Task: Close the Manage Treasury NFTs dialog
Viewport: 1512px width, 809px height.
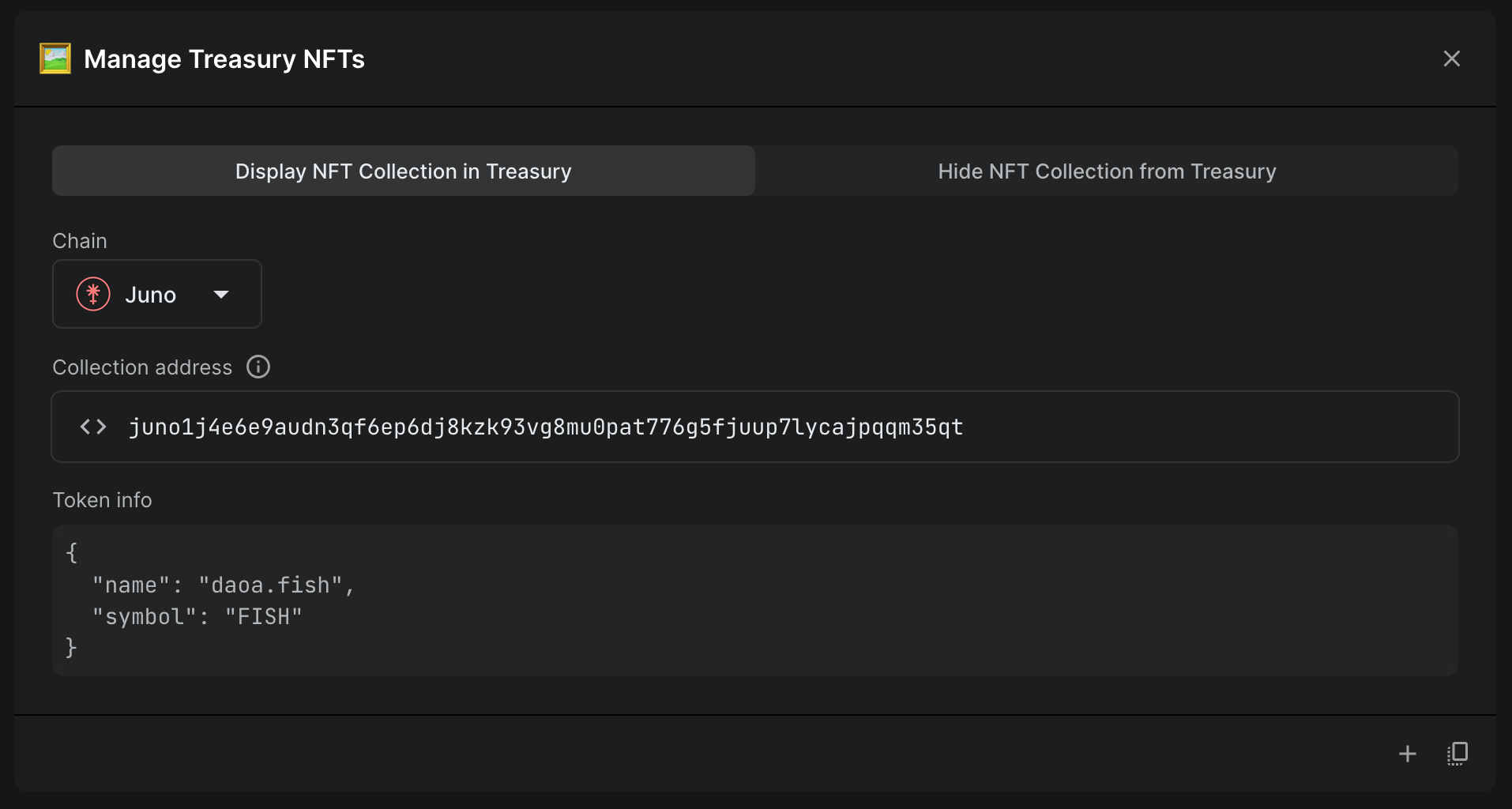Action: point(1451,58)
